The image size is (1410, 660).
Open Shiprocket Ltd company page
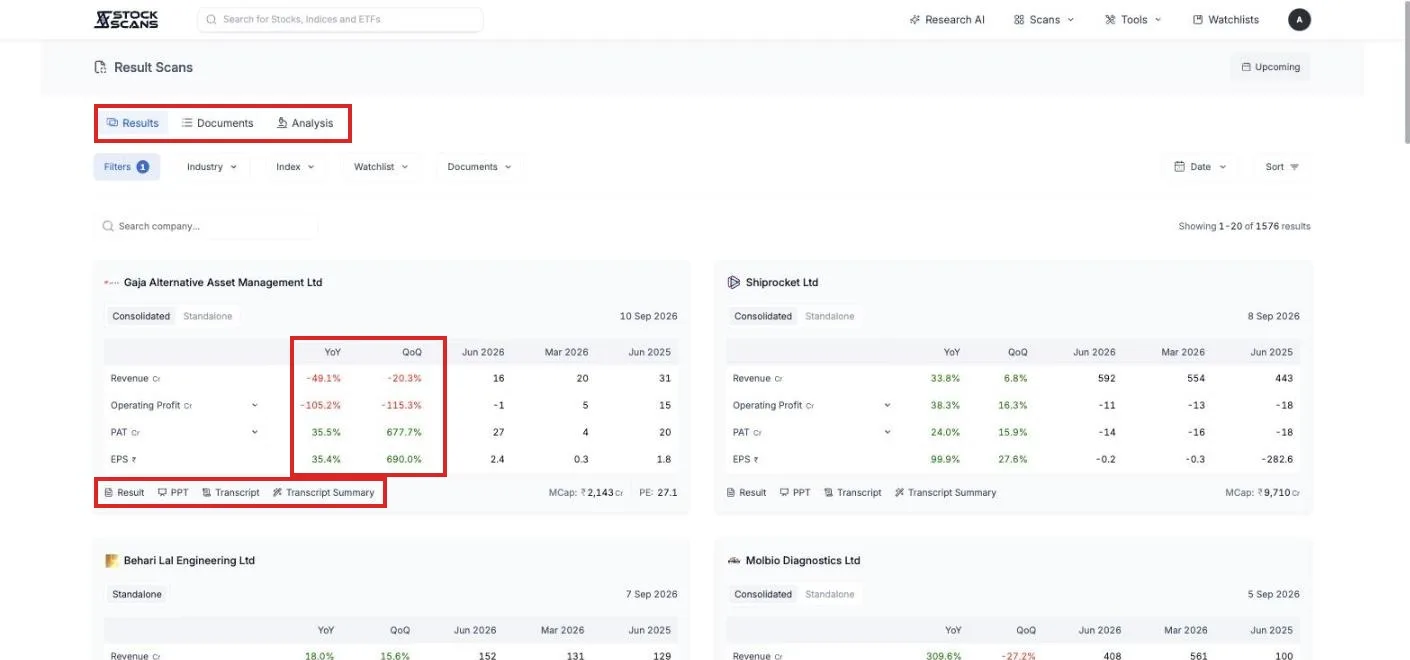point(782,283)
